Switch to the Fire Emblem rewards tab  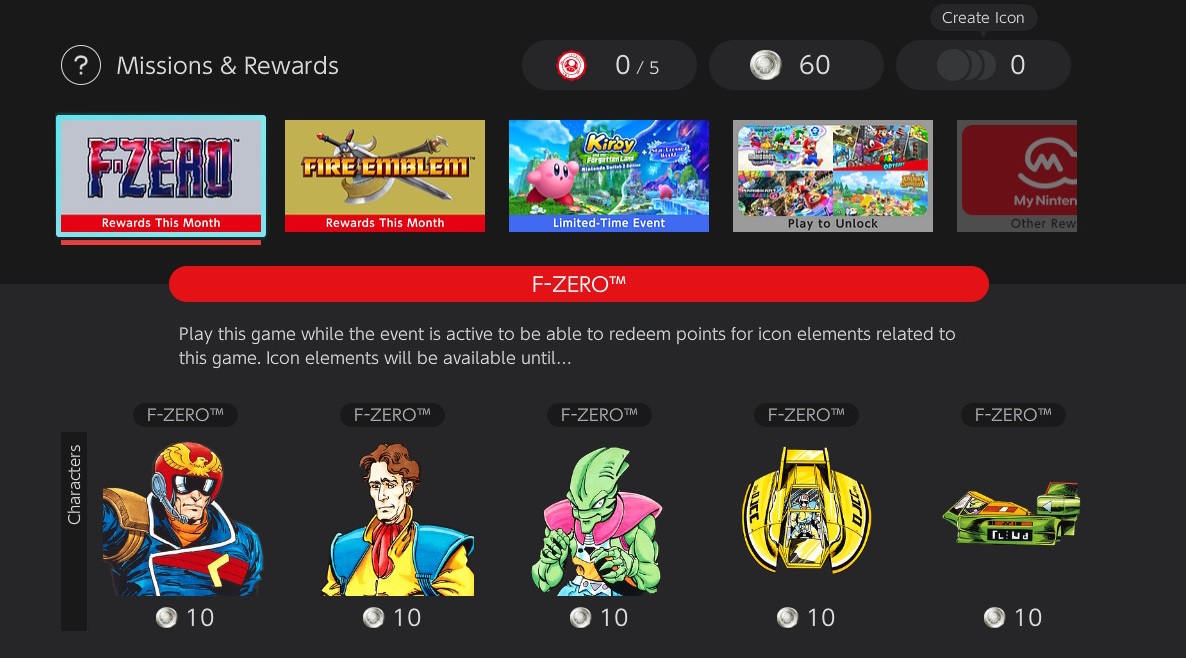[385, 175]
